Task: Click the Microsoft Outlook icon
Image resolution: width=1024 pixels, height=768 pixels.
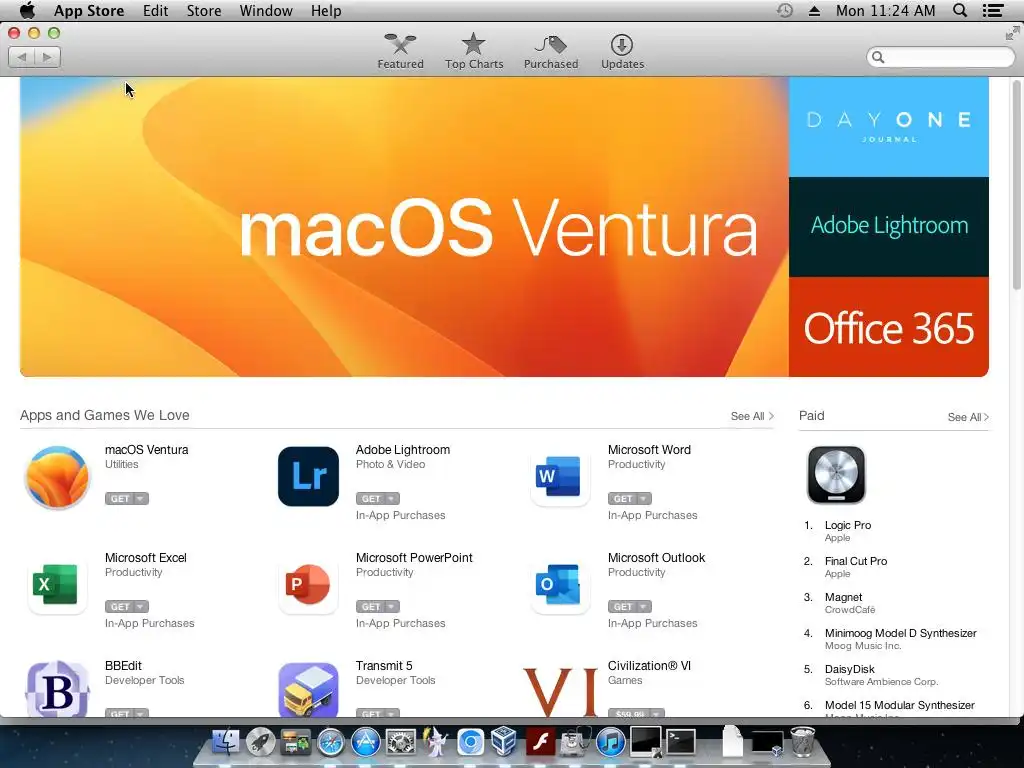Action: 560,584
